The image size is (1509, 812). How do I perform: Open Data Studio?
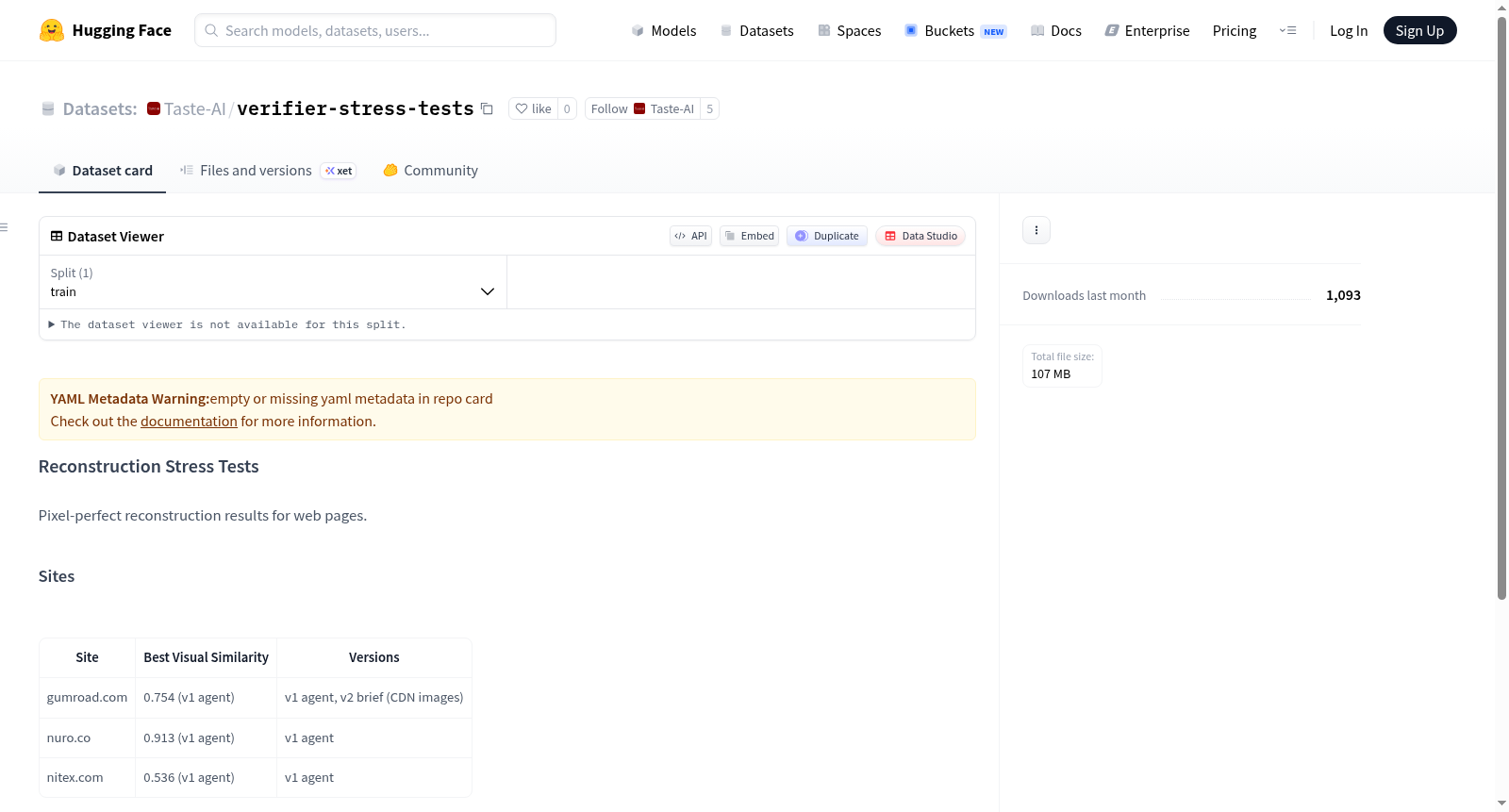[x=920, y=236]
